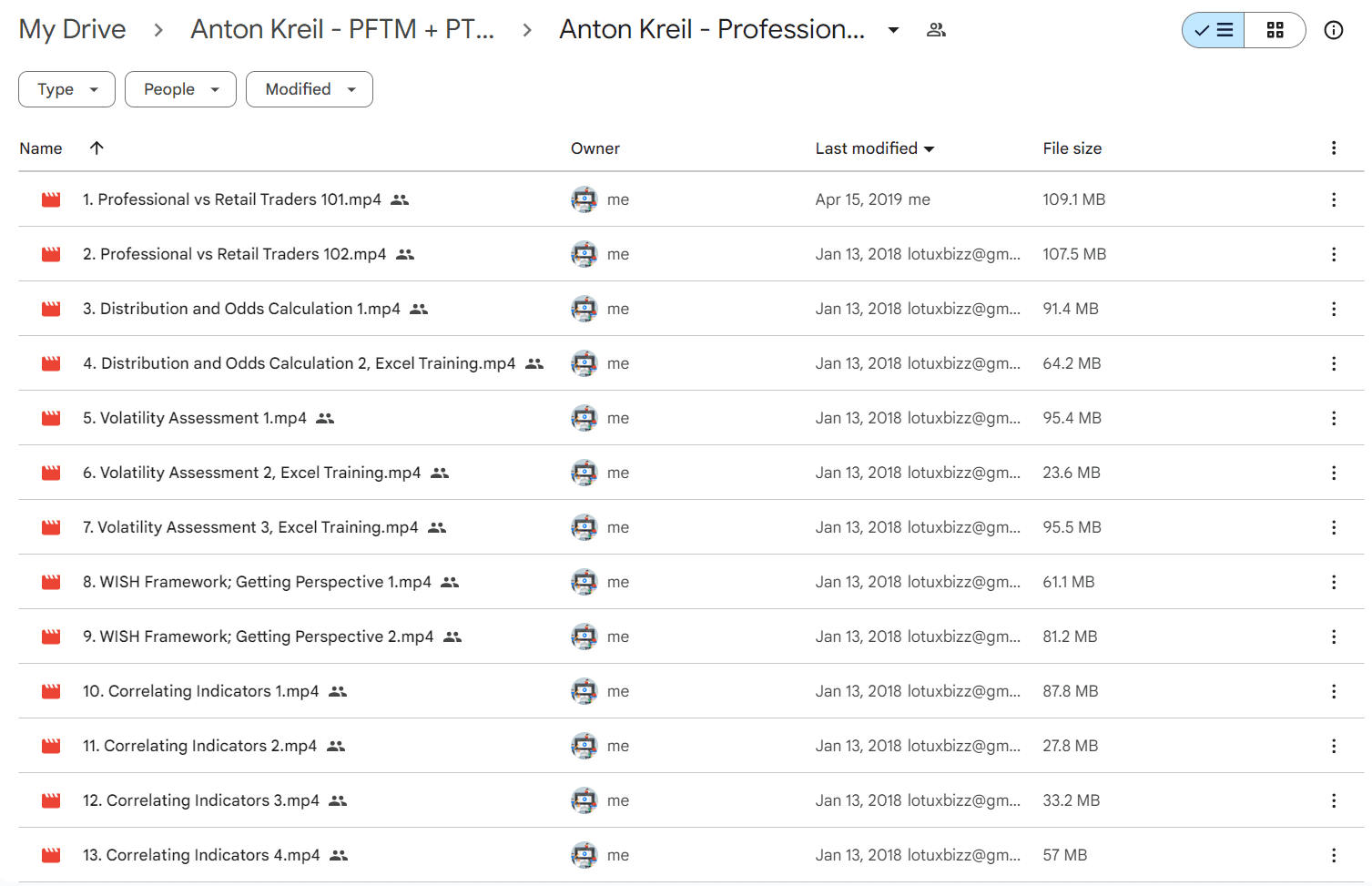1372x886 pixels.
Task: Select 1. Professional vs Retail Traders 101.mp4
Action: (x=691, y=199)
